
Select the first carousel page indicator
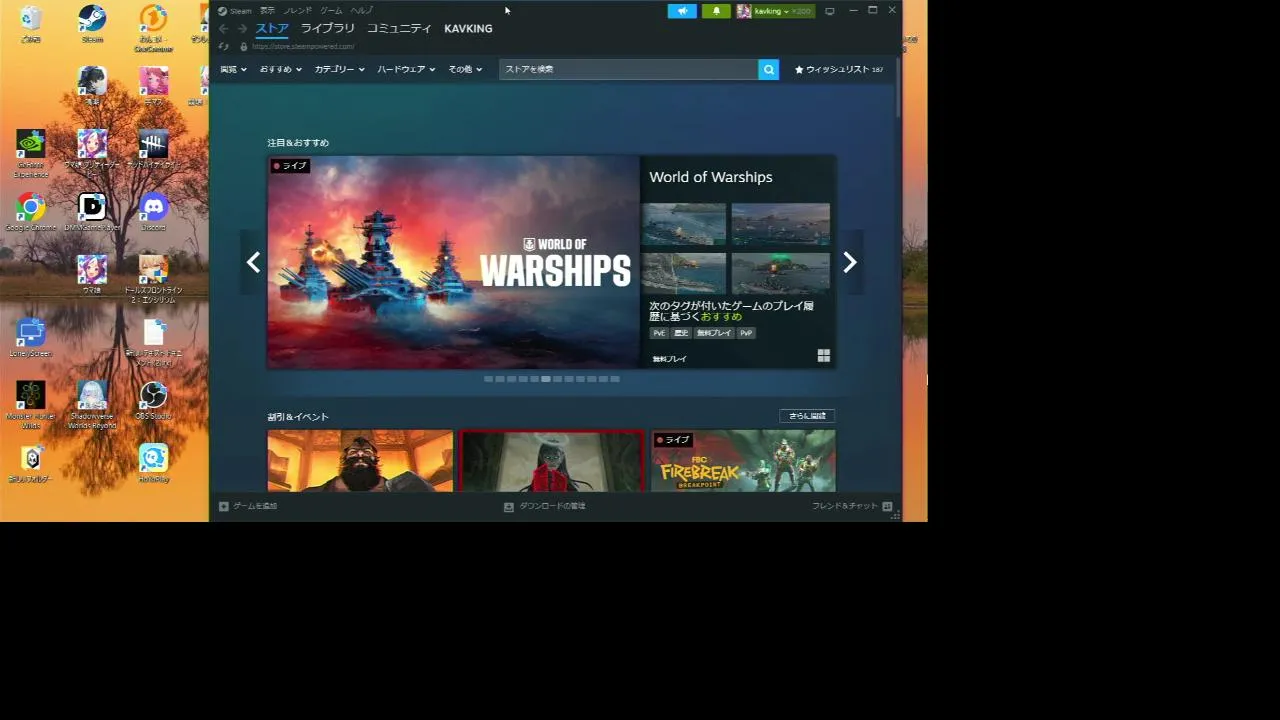coord(488,379)
